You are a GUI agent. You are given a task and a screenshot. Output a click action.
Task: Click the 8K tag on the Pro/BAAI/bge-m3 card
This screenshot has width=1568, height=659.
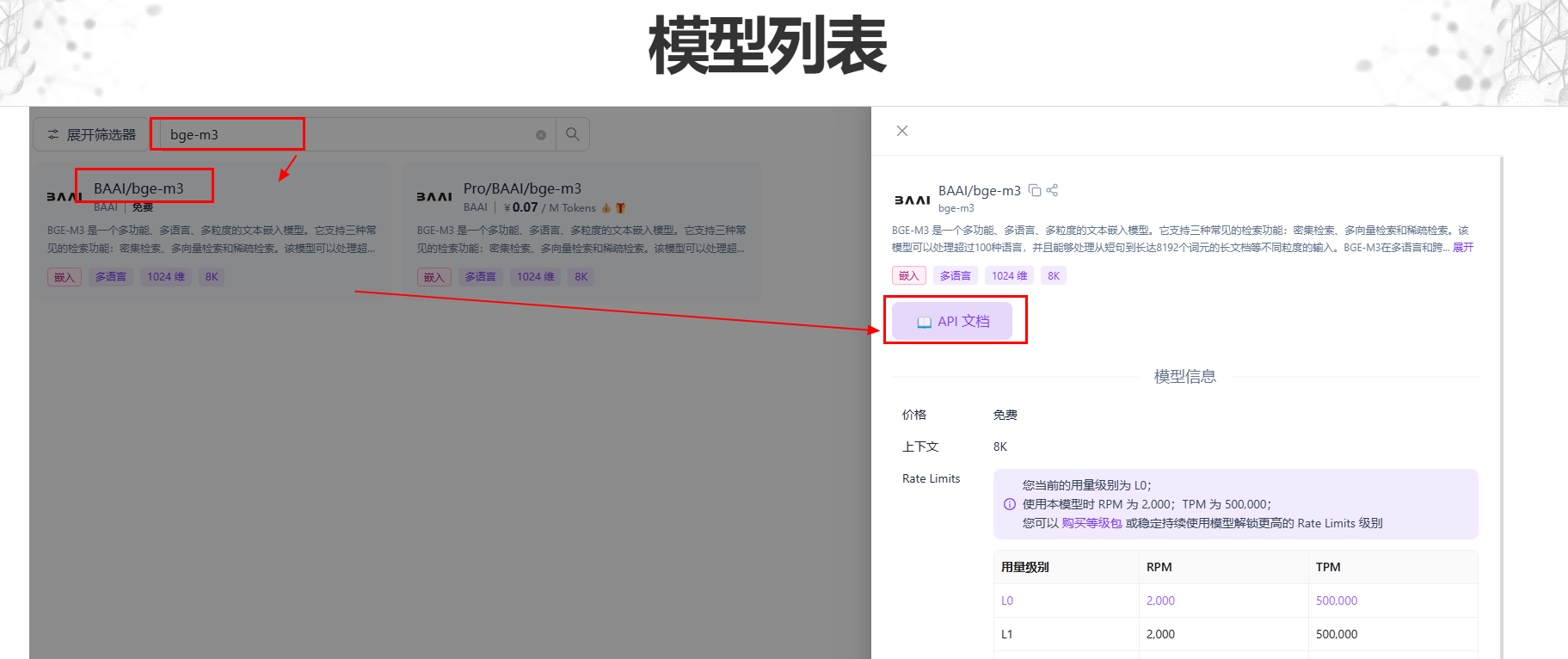tap(581, 277)
